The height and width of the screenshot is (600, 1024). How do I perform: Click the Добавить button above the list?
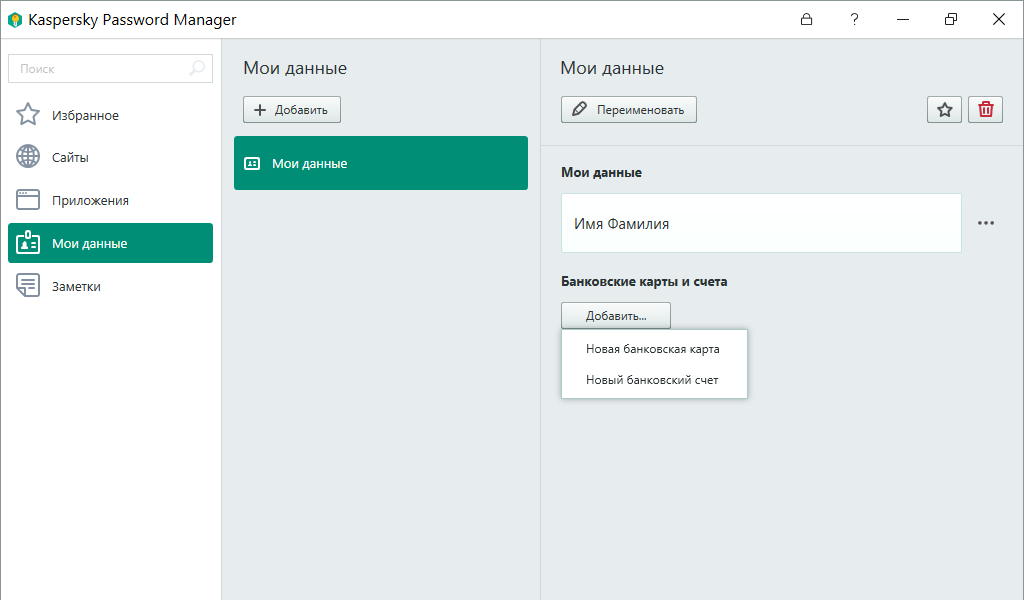[x=291, y=109]
